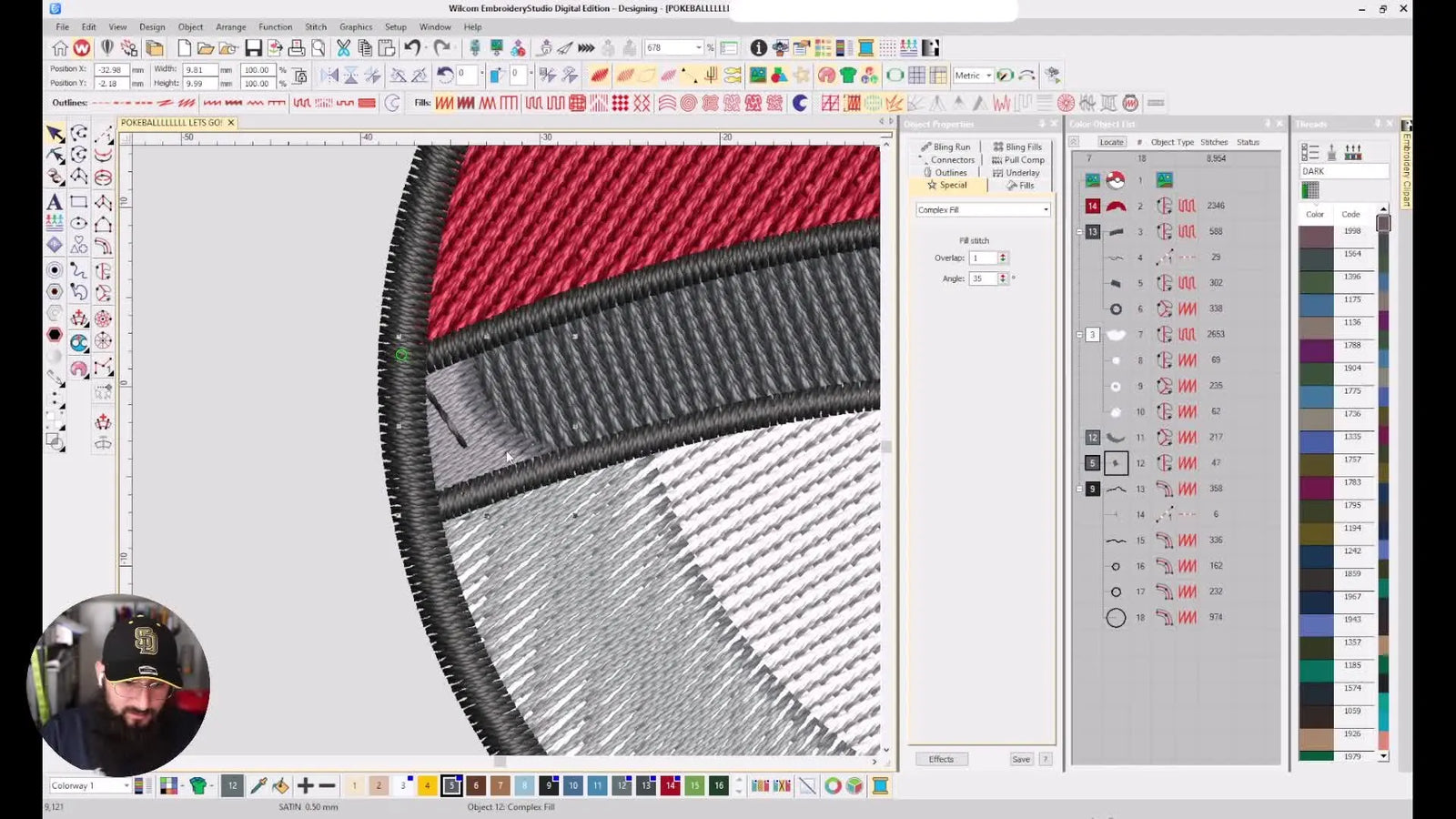Screen dimensions: 1456x819
Task: Collapse color group 3 in object list
Action: point(1079,335)
